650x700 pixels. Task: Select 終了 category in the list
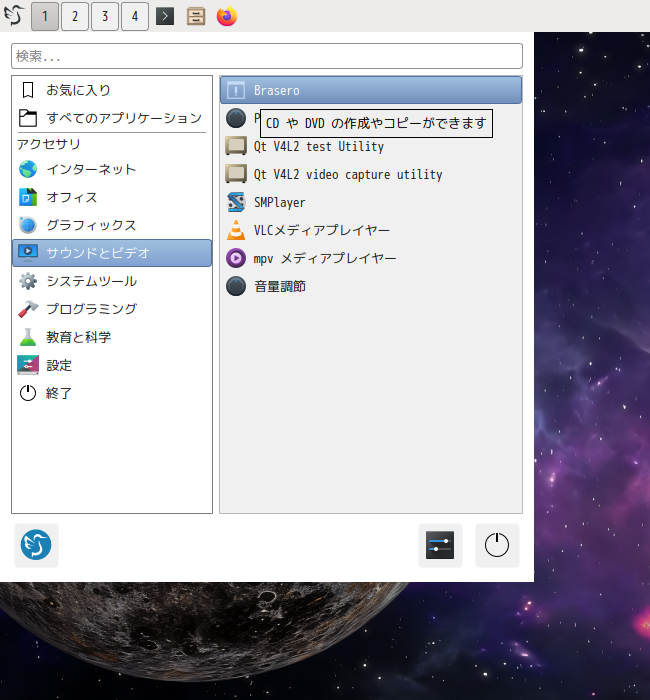(112, 393)
